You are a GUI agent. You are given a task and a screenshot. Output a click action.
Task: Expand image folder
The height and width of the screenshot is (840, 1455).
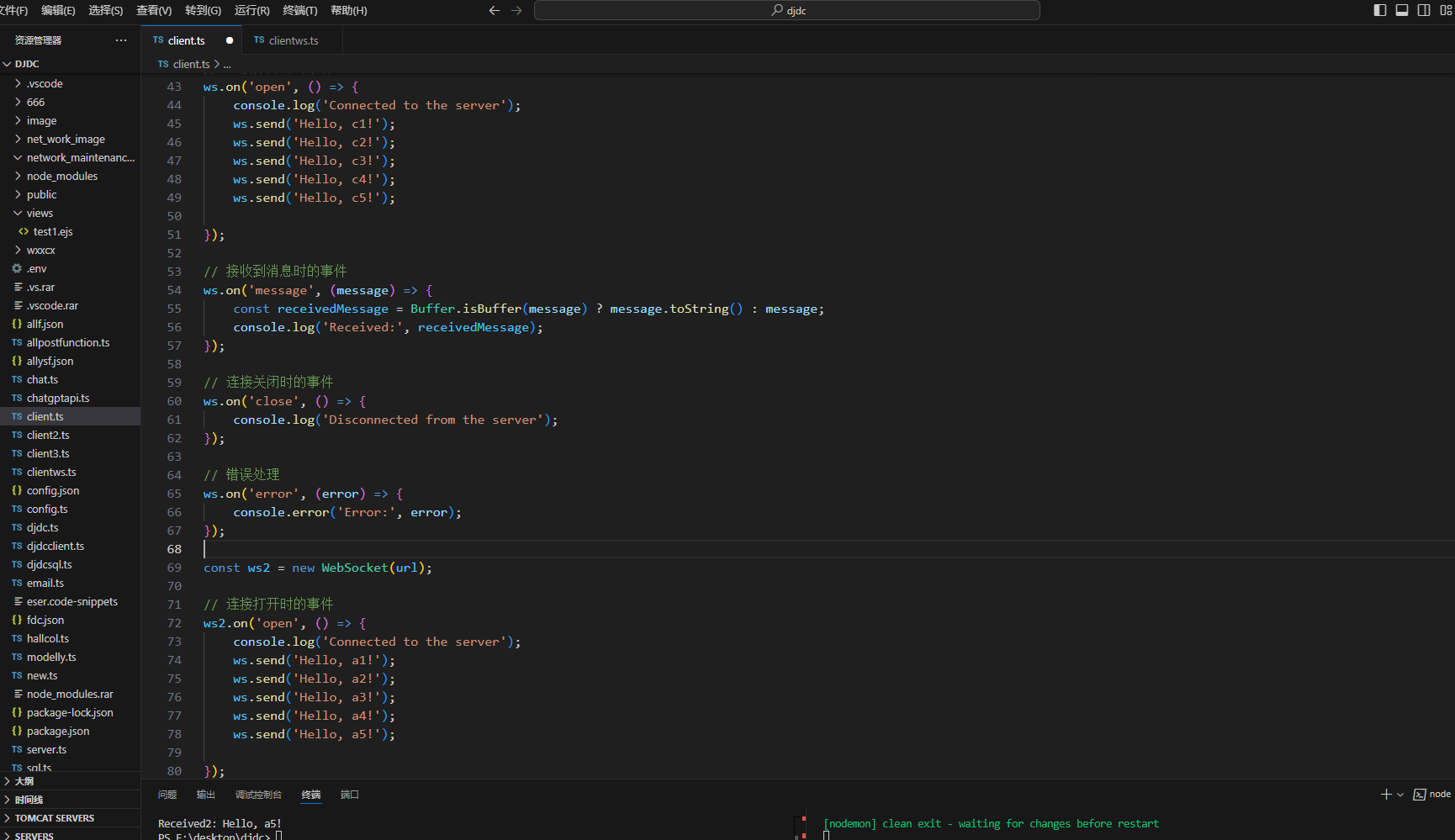(70, 120)
